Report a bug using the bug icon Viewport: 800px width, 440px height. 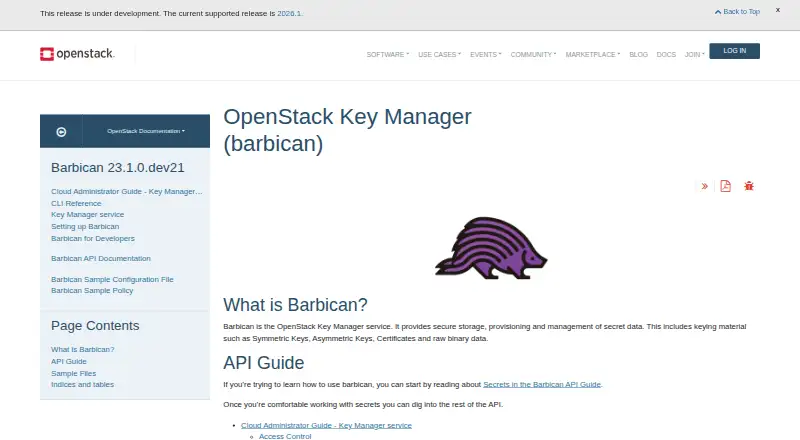pos(748,186)
